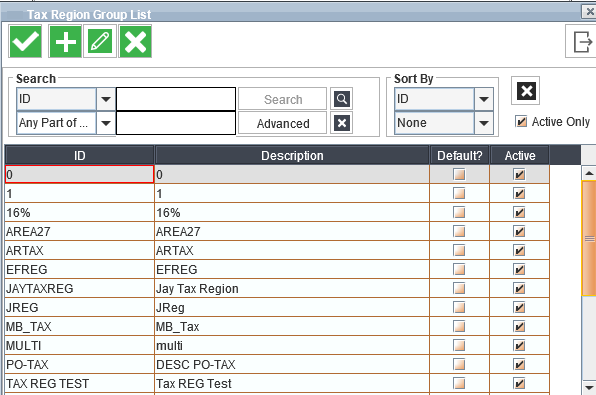The image size is (596, 395).
Task: Open the Any Part of match dropdown
Action: click(x=106, y=123)
